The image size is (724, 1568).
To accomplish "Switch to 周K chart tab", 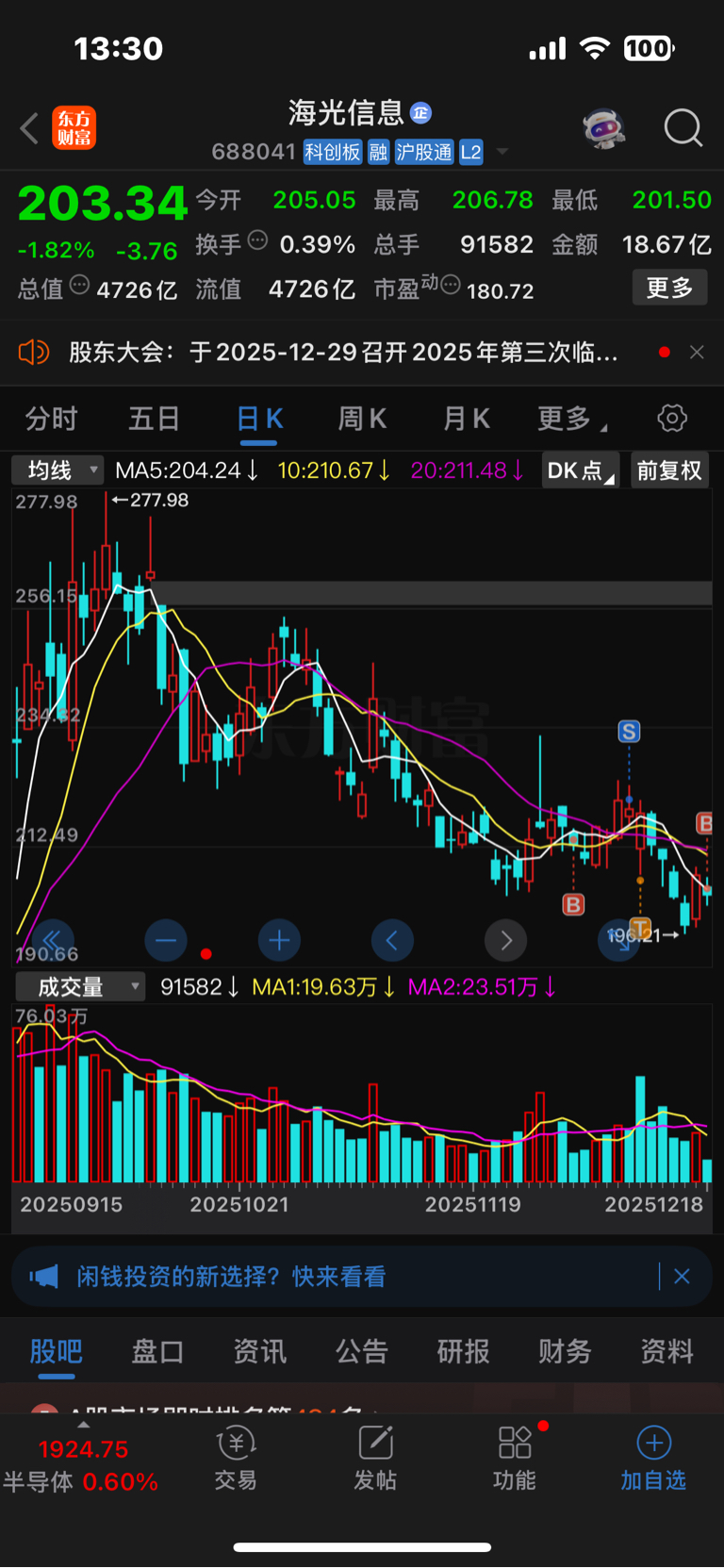I will [363, 419].
